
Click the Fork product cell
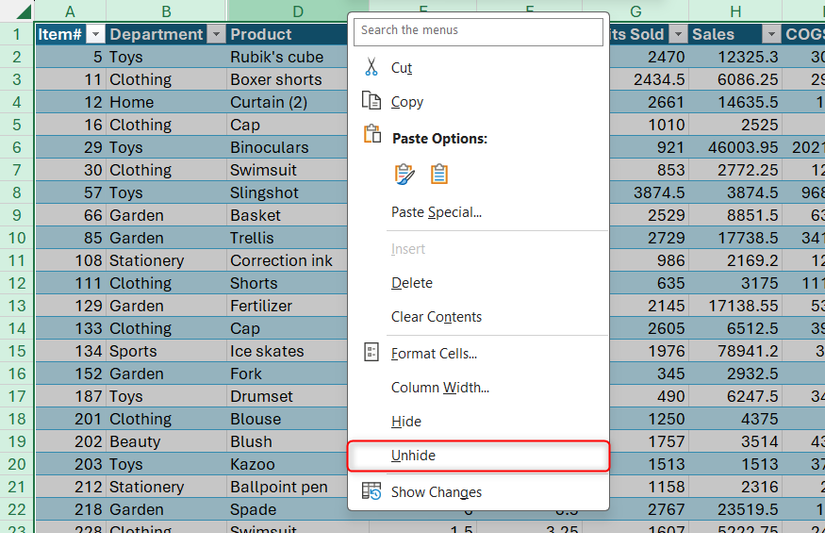[288, 374]
